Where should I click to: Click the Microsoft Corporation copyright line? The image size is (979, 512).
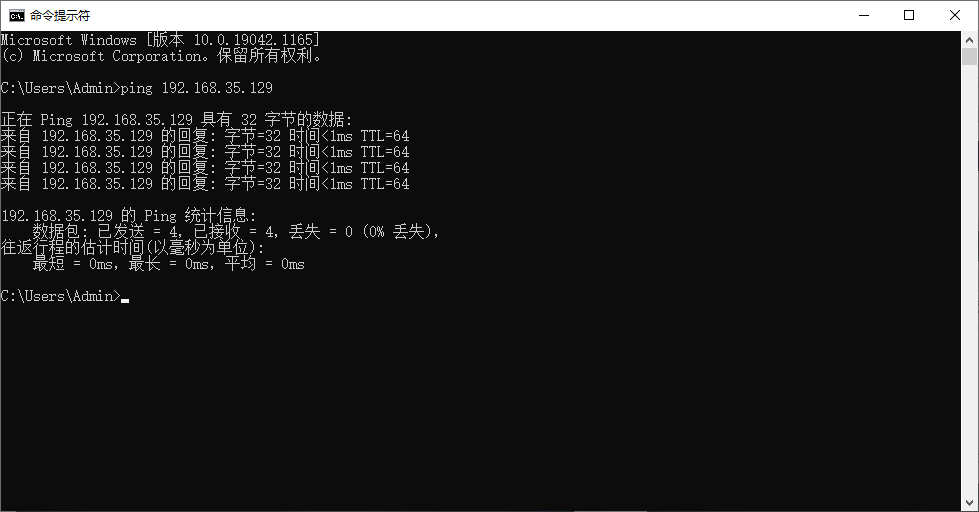162,56
